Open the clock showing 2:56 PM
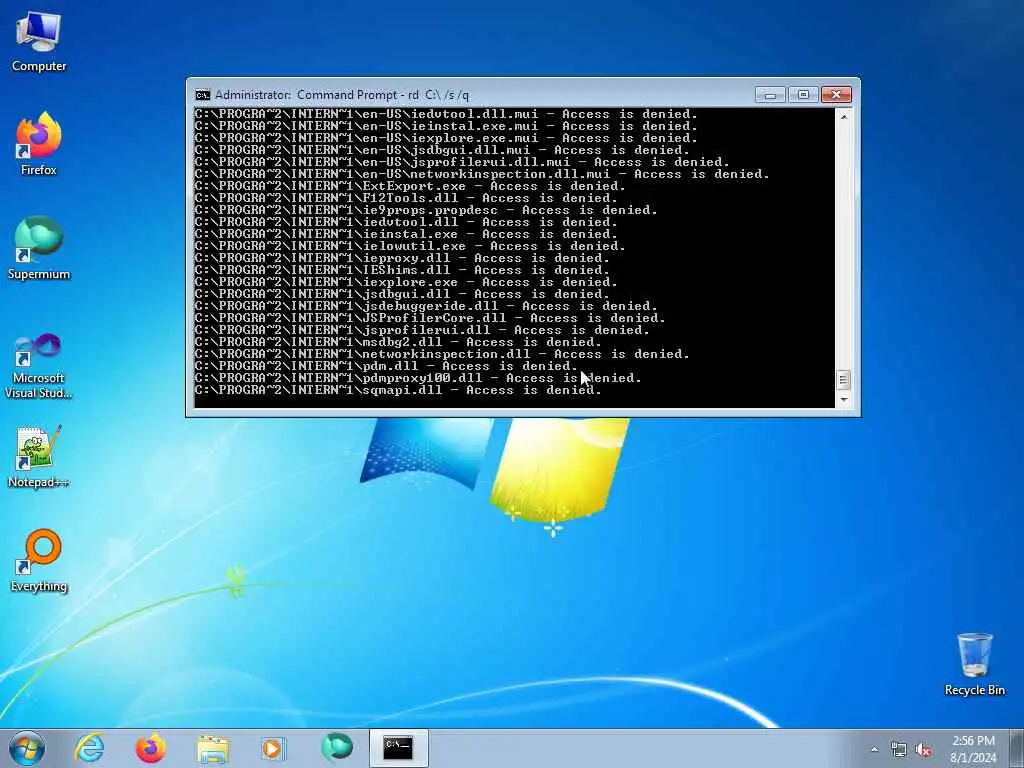The width and height of the screenshot is (1024, 768). point(973,749)
